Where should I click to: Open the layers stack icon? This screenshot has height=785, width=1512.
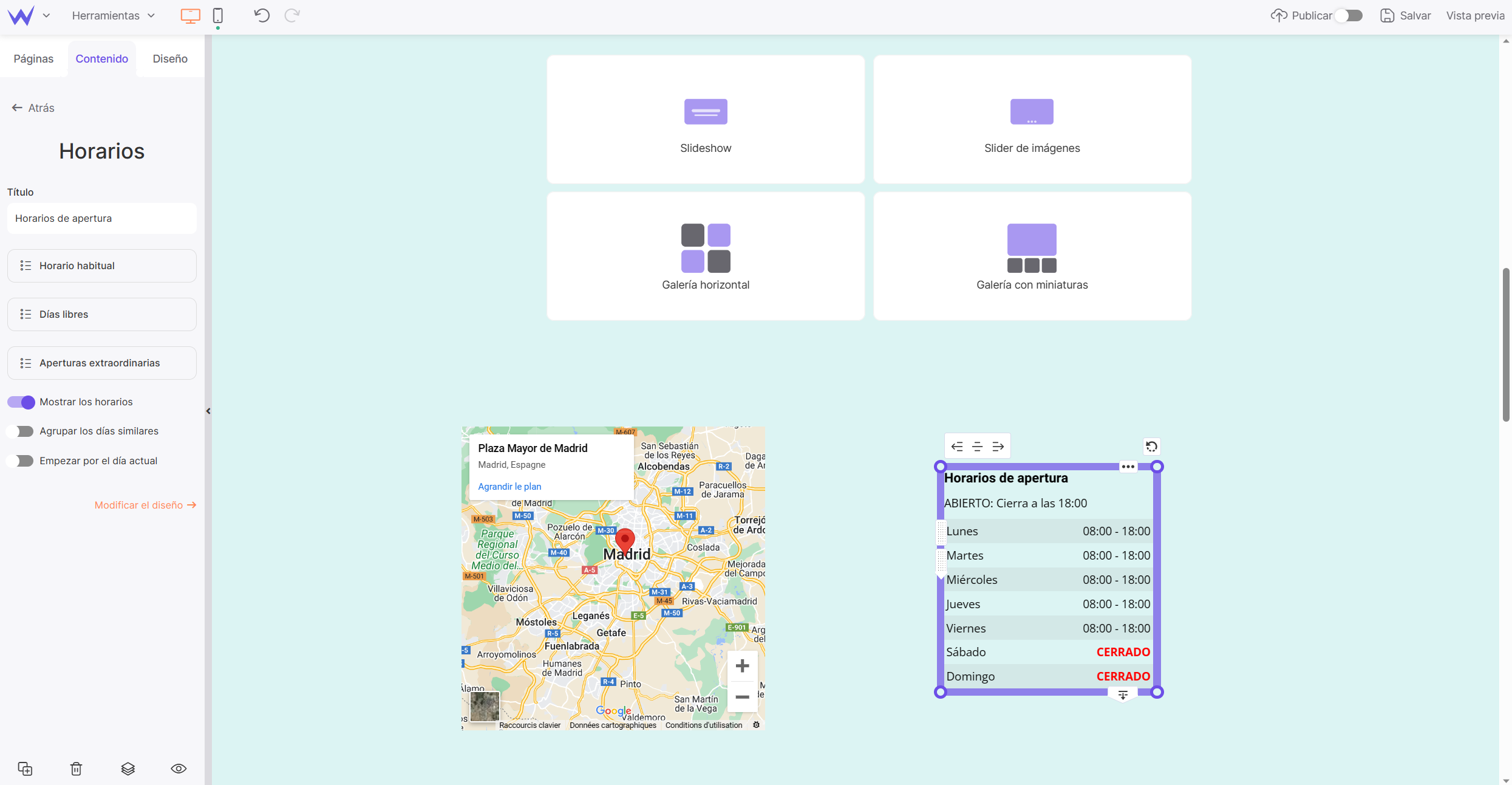coord(128,769)
